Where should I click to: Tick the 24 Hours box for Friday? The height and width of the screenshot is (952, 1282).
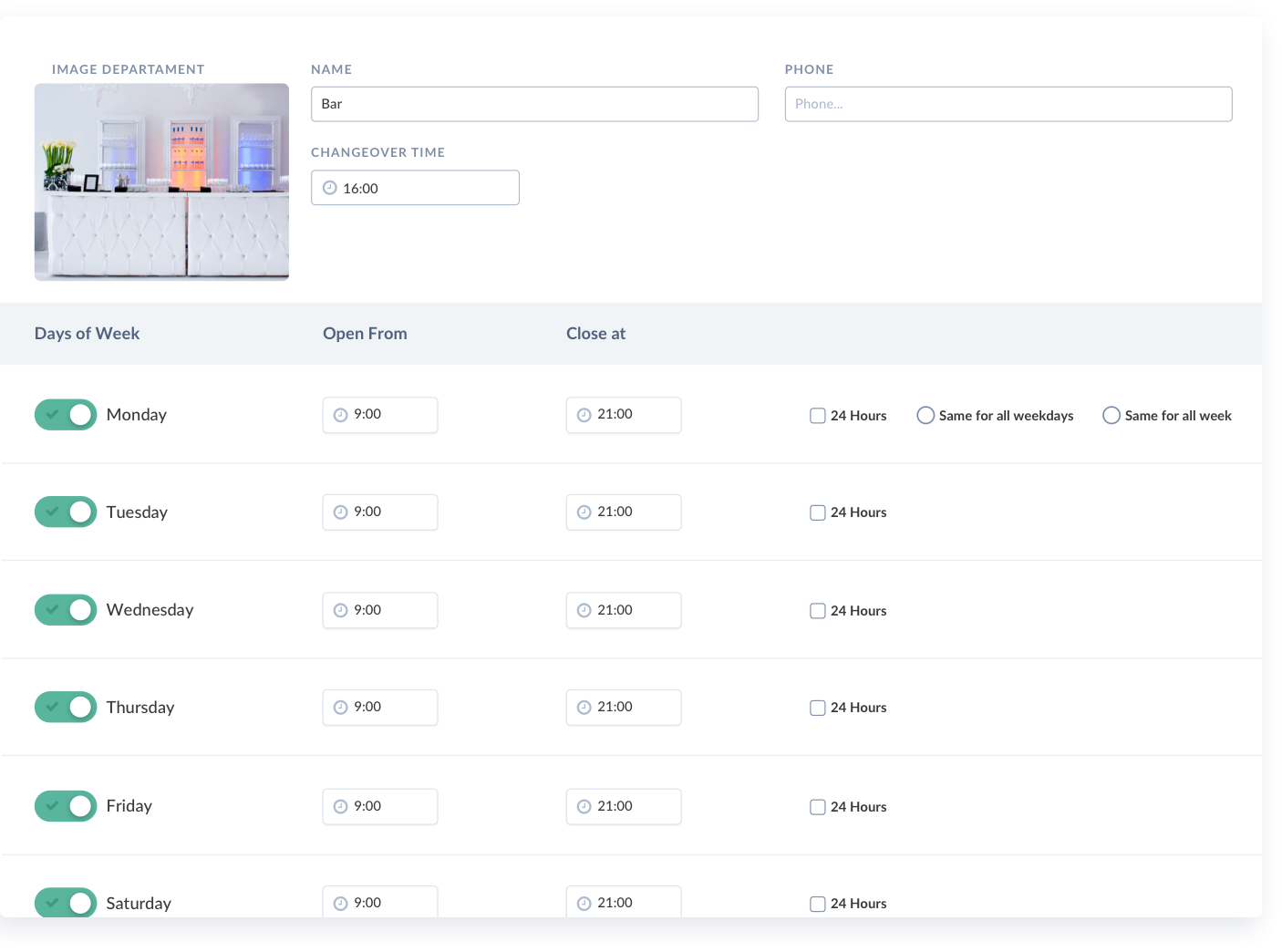point(818,807)
